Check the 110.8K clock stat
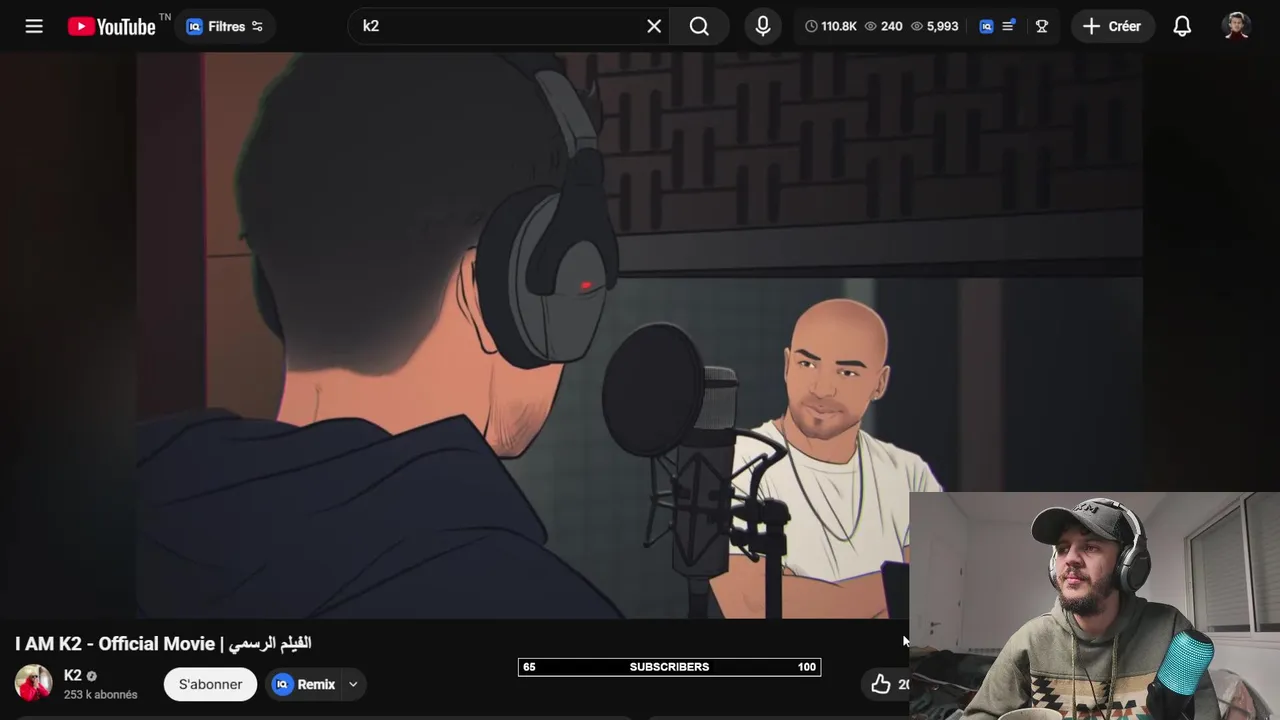The width and height of the screenshot is (1280, 720). [831, 26]
